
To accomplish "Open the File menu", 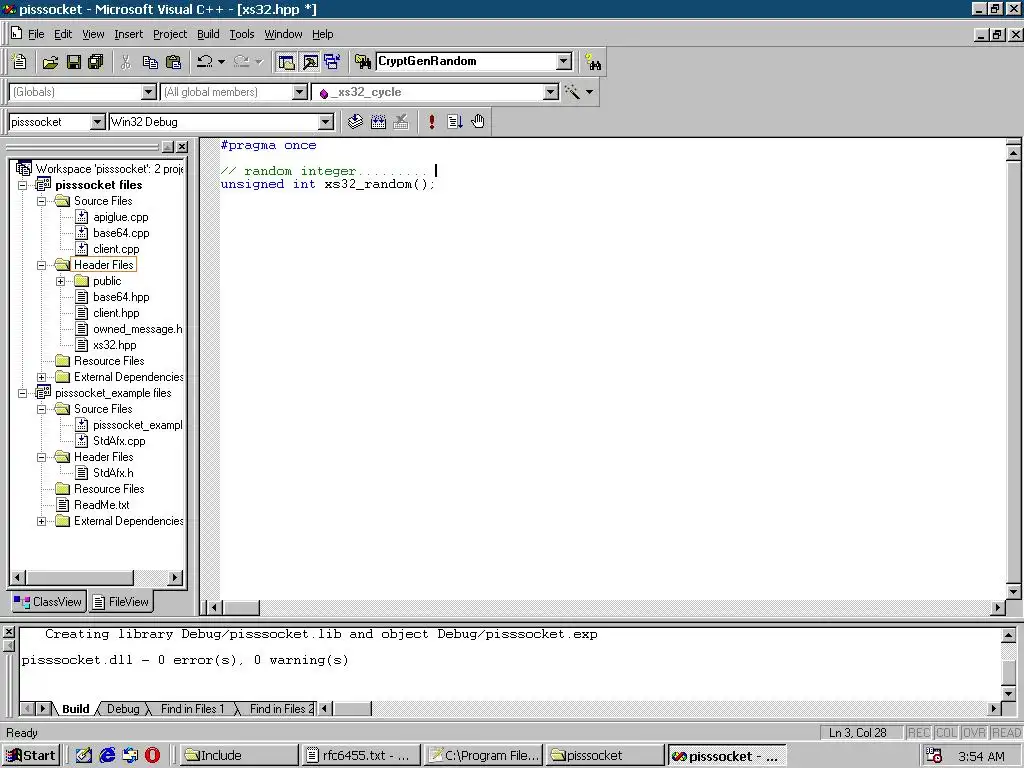I will pyautogui.click(x=36, y=34).
